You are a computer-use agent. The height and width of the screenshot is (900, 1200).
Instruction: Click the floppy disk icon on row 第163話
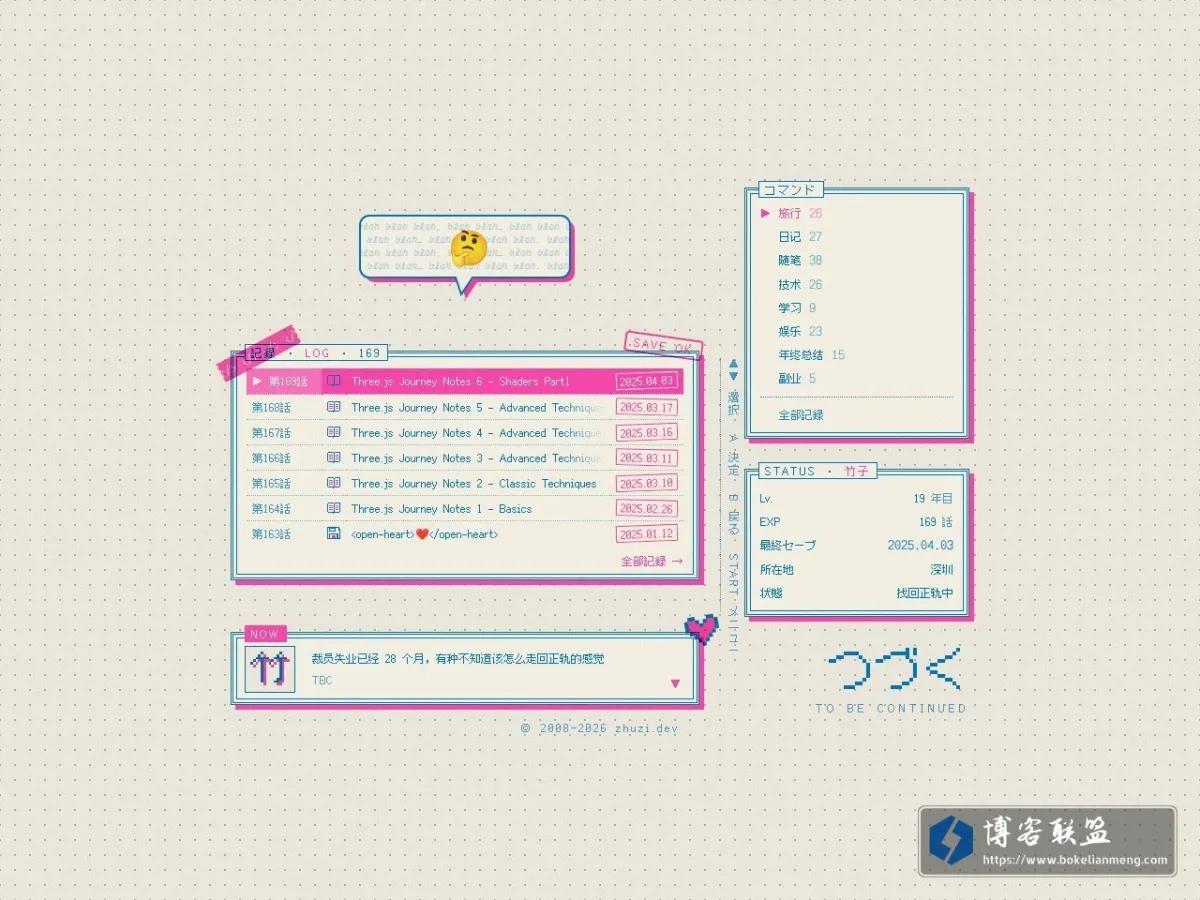click(x=334, y=534)
